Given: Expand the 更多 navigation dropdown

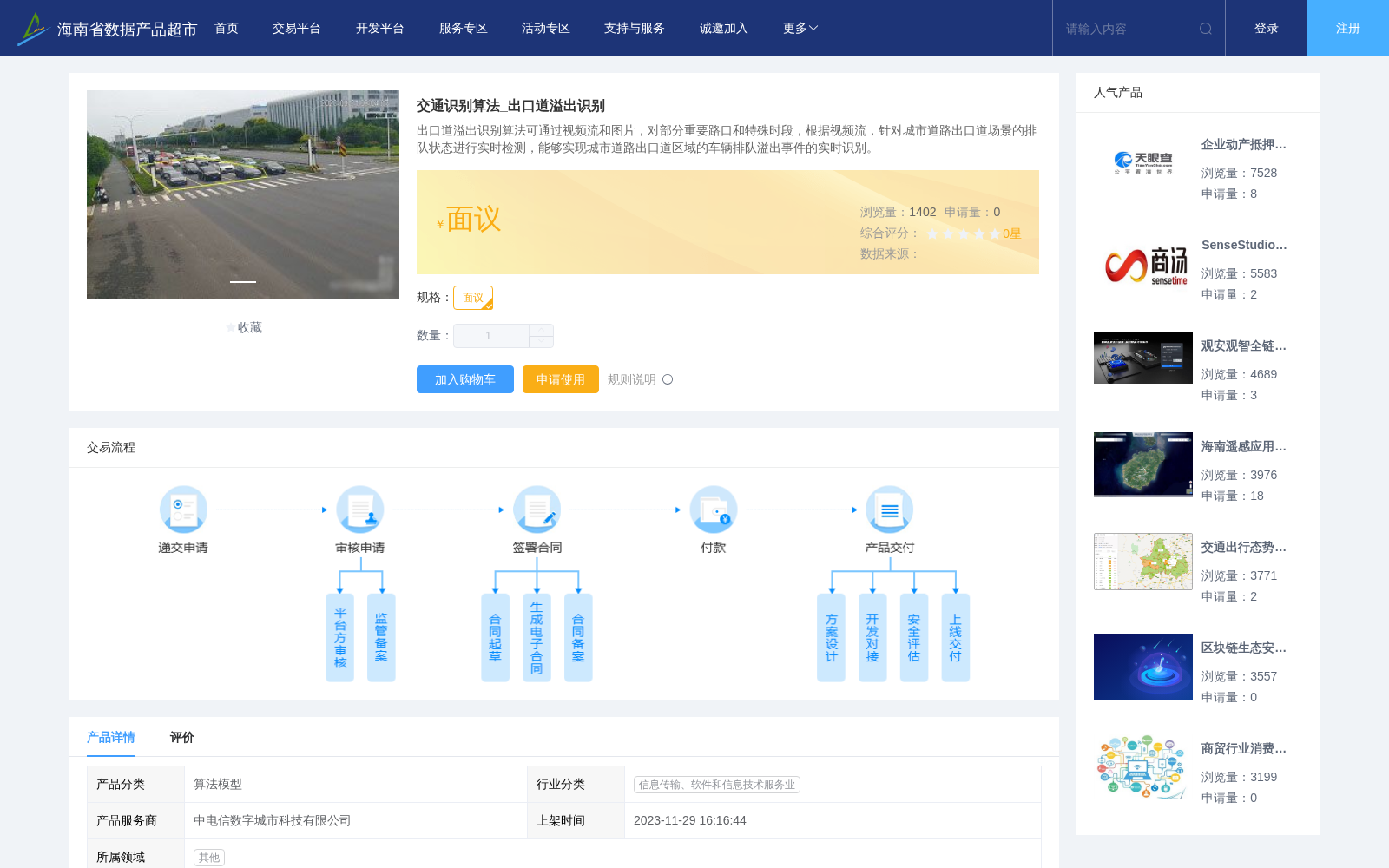Looking at the screenshot, I should [x=800, y=29].
